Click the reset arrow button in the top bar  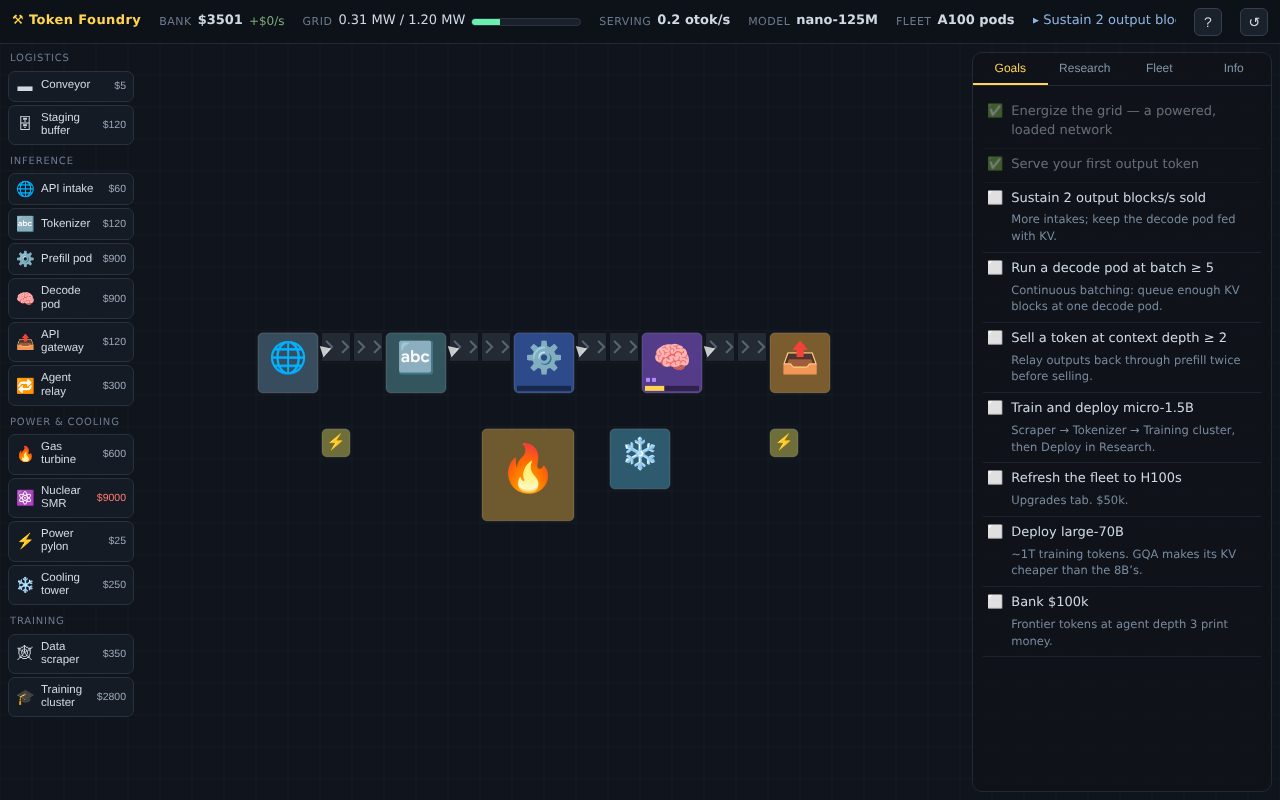pos(1254,22)
